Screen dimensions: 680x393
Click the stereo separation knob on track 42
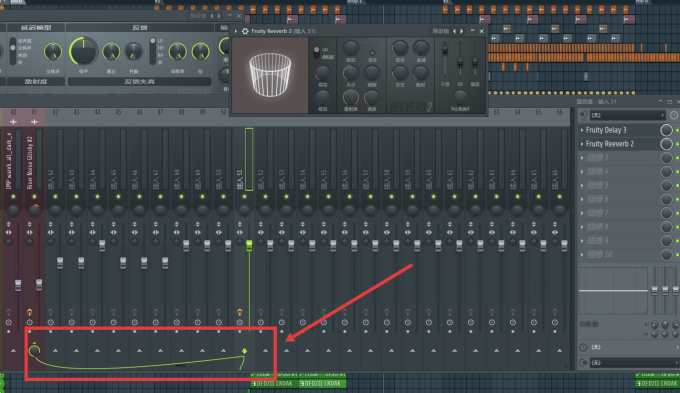[x=51, y=242]
